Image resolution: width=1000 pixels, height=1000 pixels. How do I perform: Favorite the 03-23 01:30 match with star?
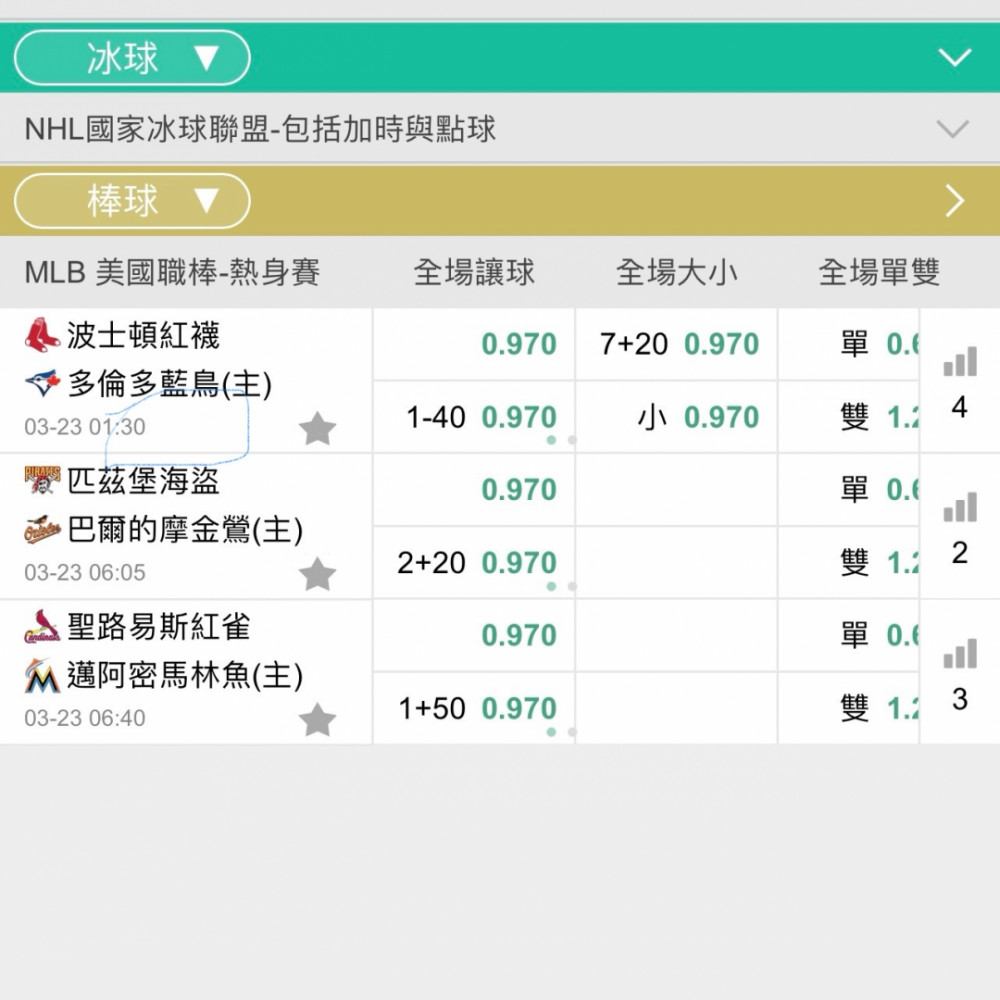click(x=317, y=427)
